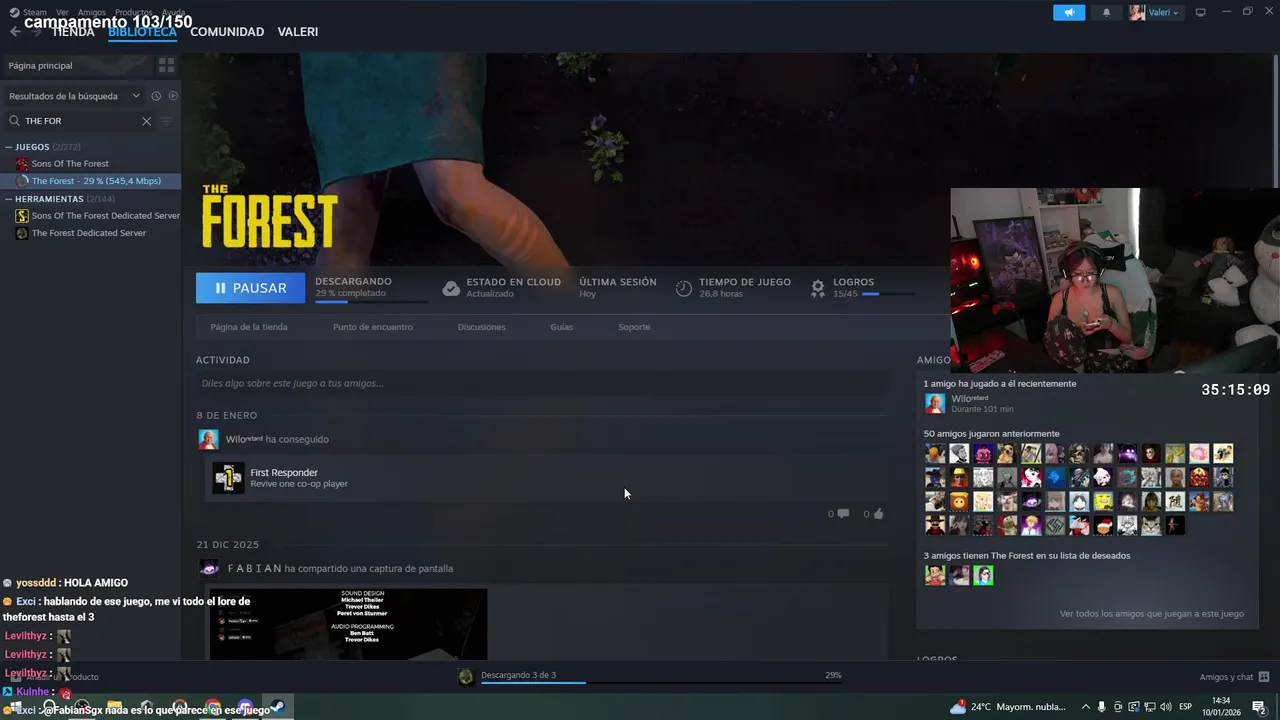Open third wishlist friend avatar
This screenshot has width=1280, height=720.
pyautogui.click(x=983, y=575)
